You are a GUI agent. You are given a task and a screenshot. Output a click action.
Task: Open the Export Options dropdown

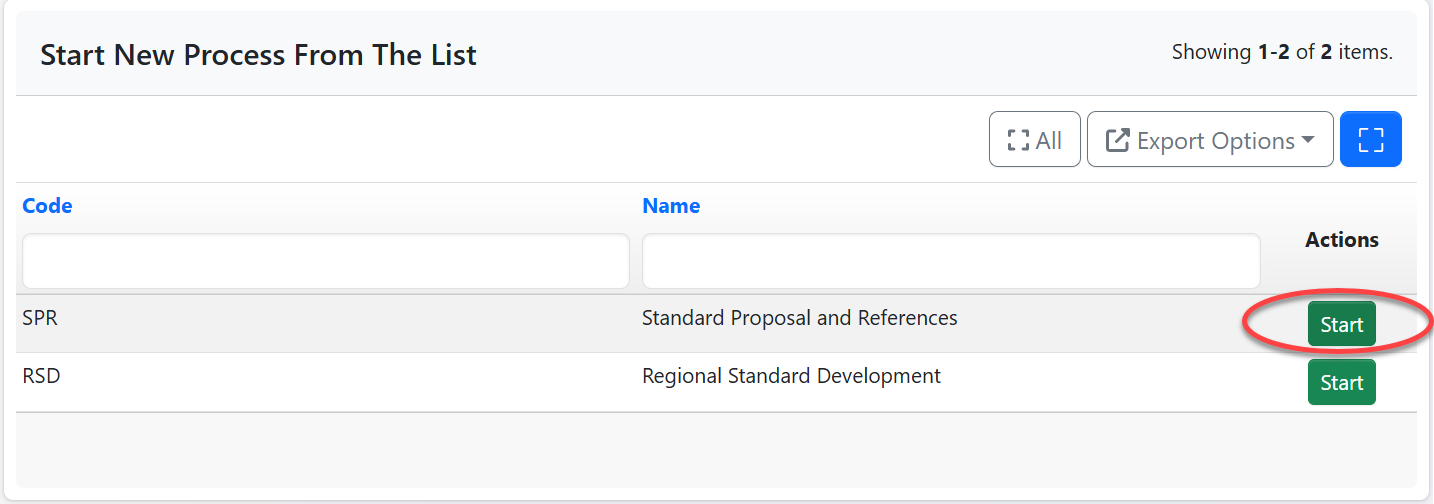tap(1210, 139)
